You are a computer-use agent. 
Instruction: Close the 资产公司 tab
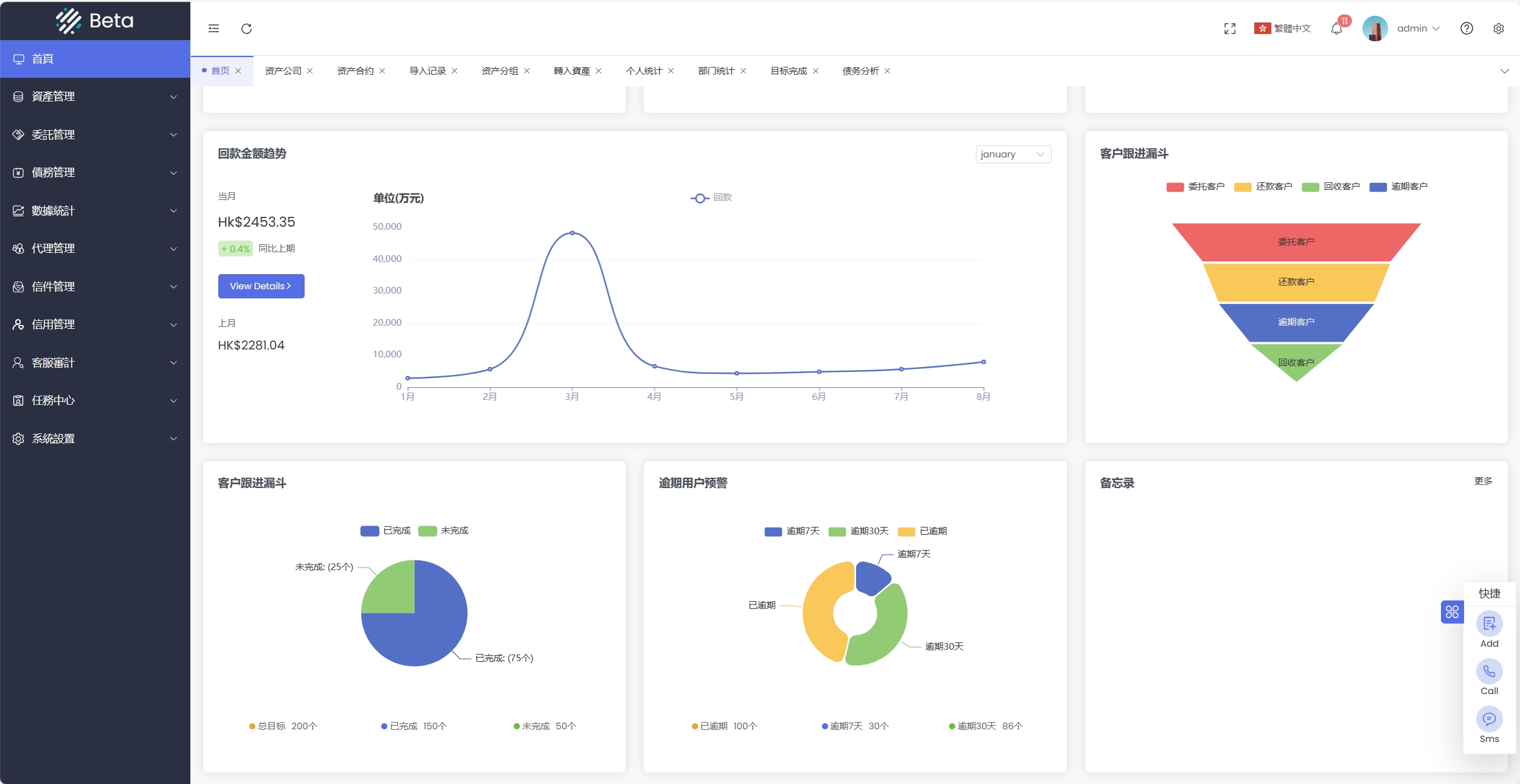point(309,71)
